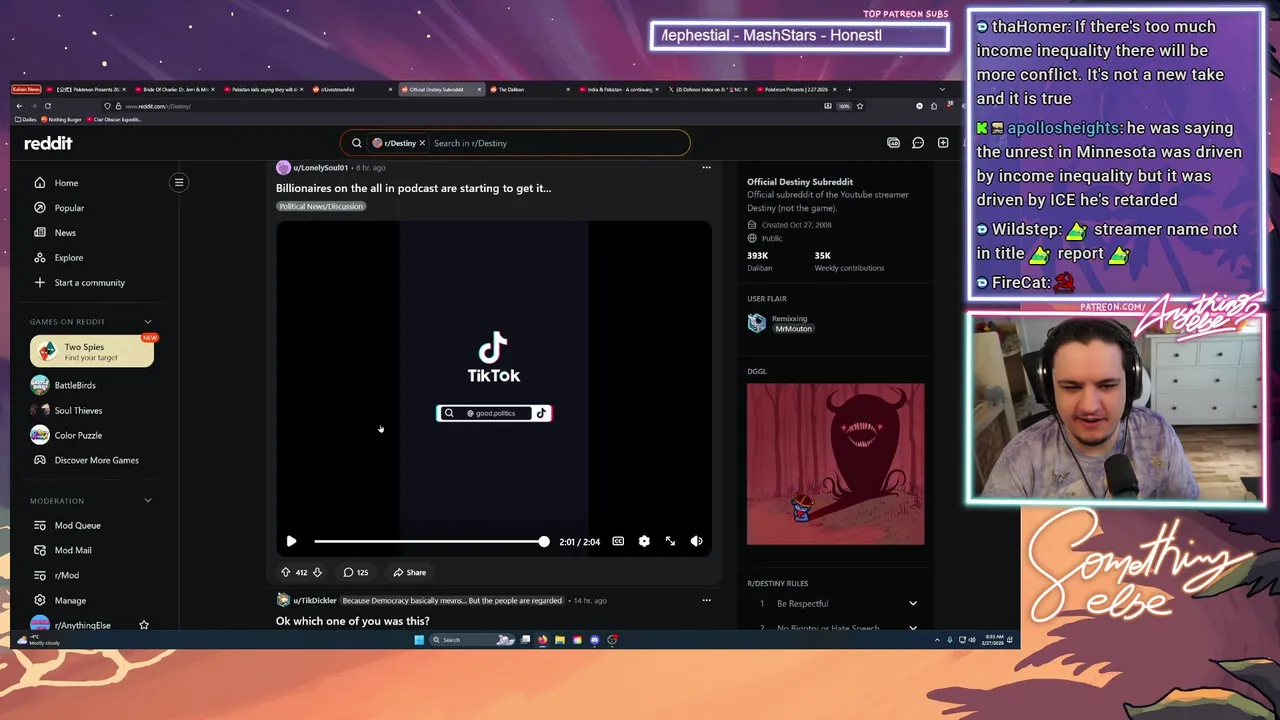This screenshot has width=1280, height=720.
Task: Enter fullscreen on the video
Action: coord(670,541)
